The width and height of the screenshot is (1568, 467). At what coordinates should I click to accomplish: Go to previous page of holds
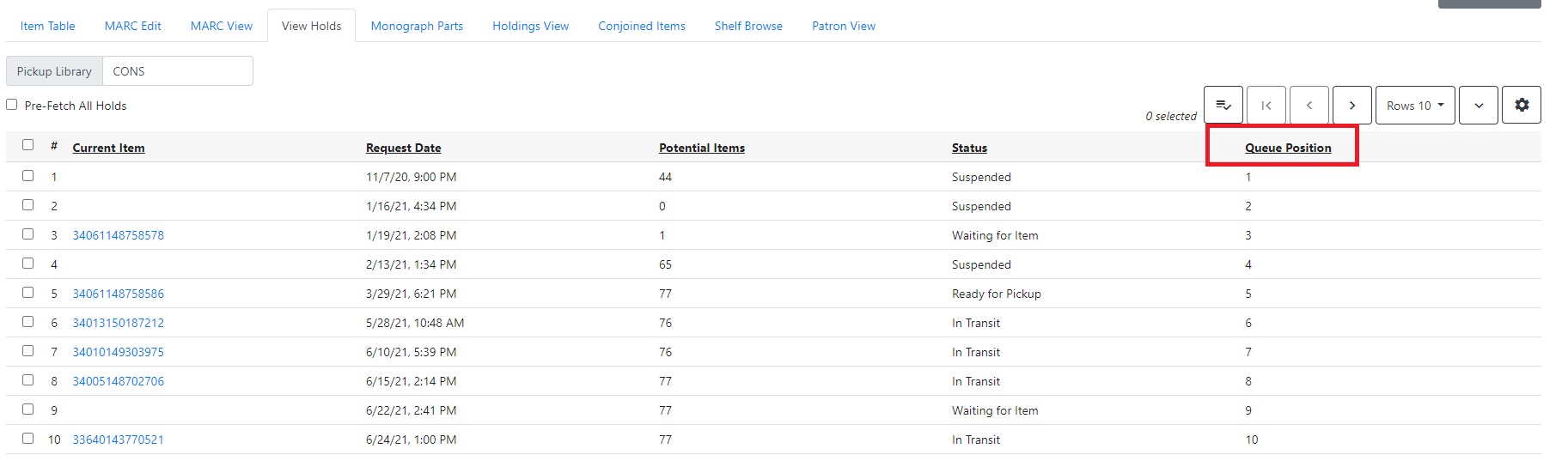[1309, 106]
